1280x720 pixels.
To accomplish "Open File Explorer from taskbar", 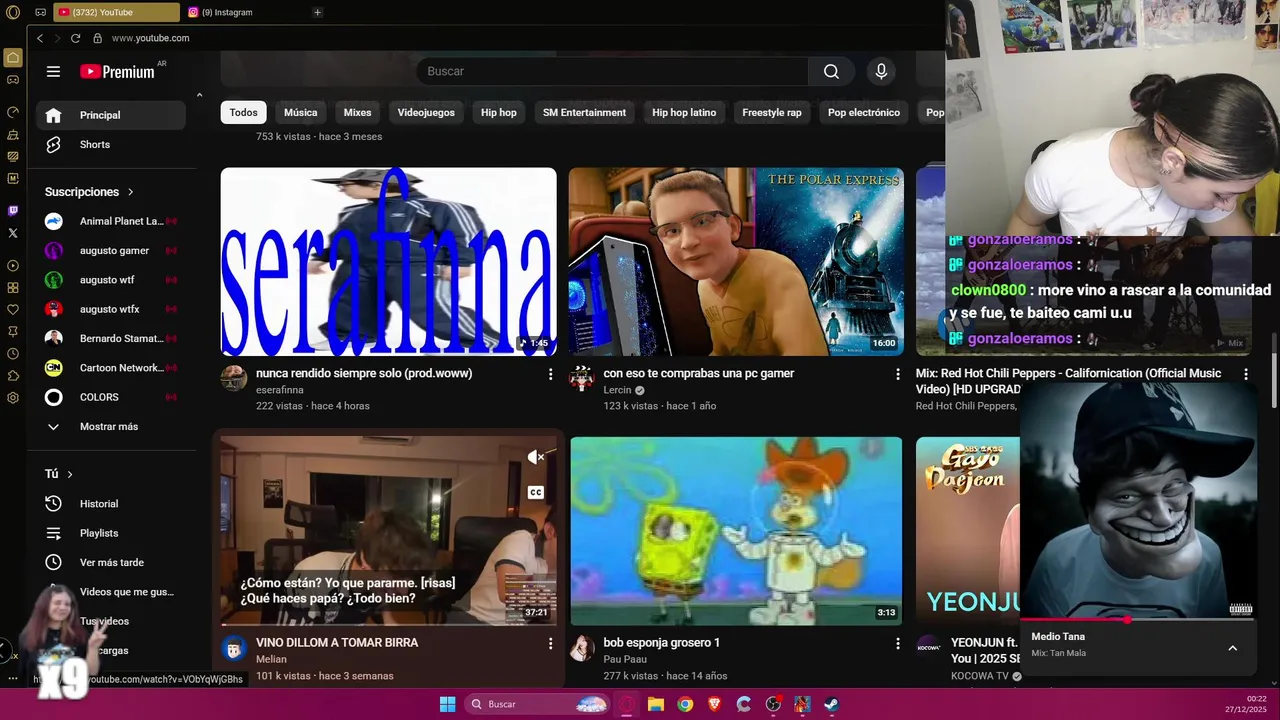I will tap(656, 704).
